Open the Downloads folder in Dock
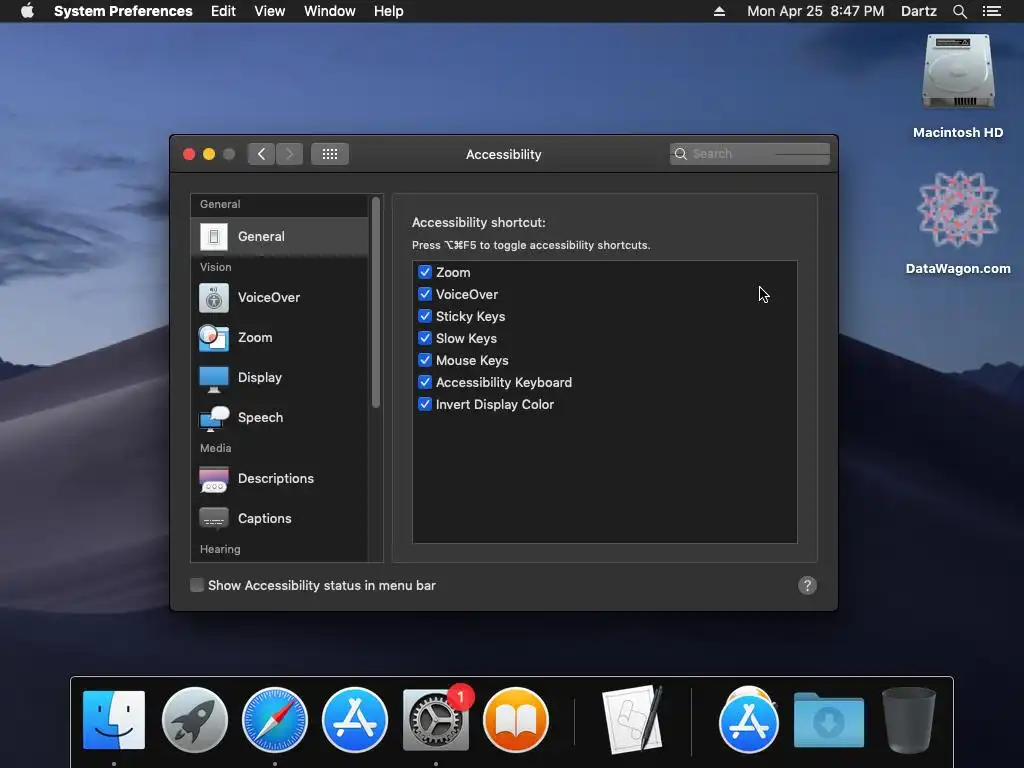 pyautogui.click(x=829, y=720)
